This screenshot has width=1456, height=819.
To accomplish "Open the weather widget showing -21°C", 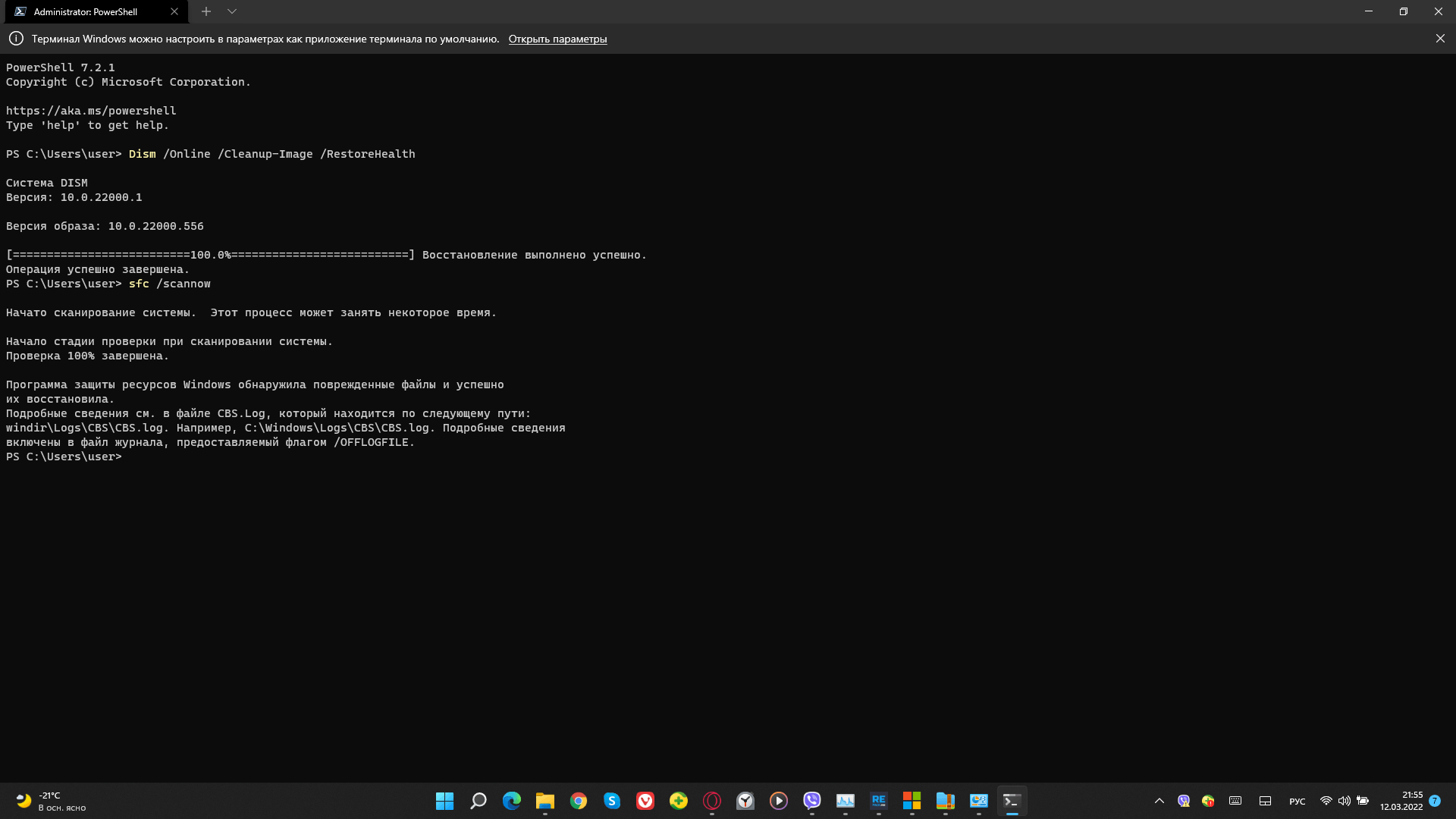I will [50, 801].
